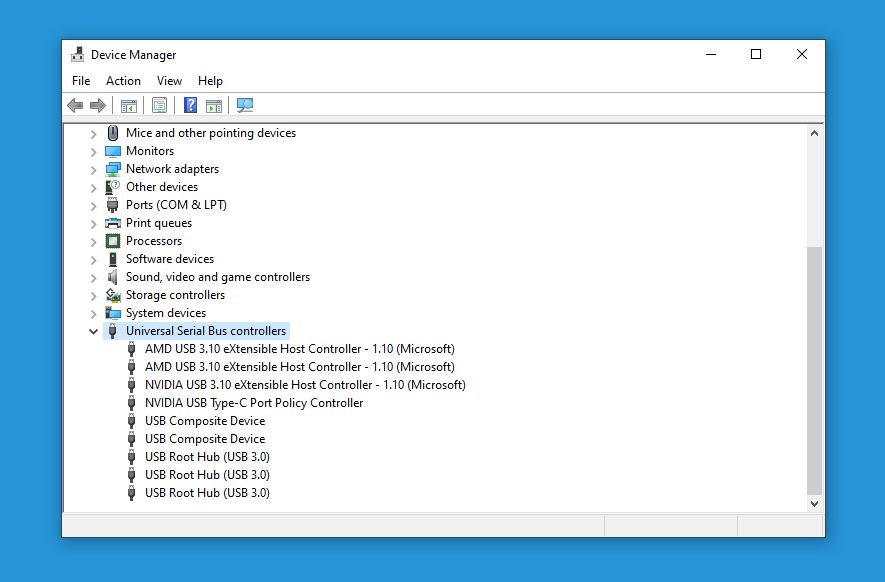Open the File menu
The image size is (885, 582).
coord(81,81)
